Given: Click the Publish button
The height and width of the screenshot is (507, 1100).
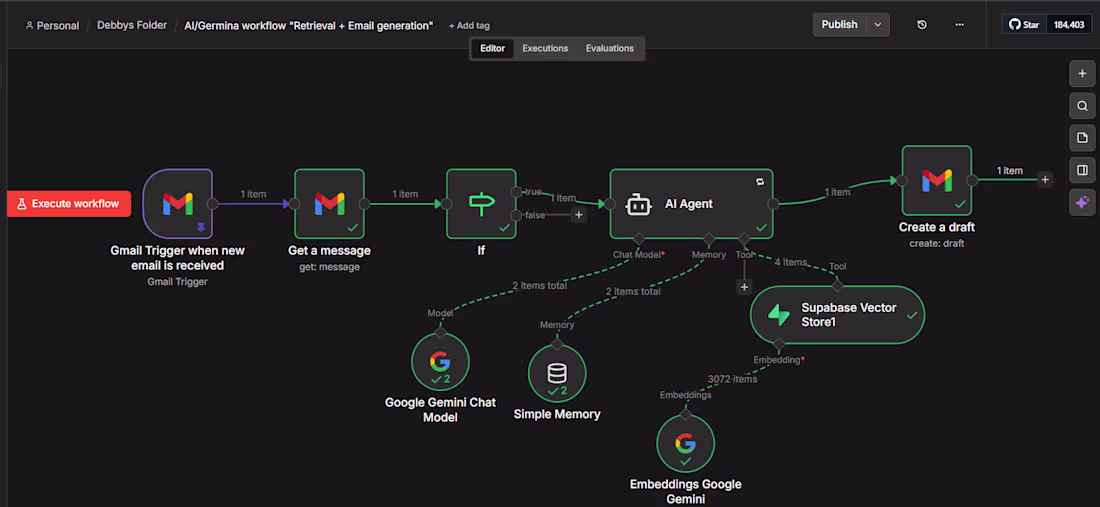Looking at the screenshot, I should pos(840,25).
